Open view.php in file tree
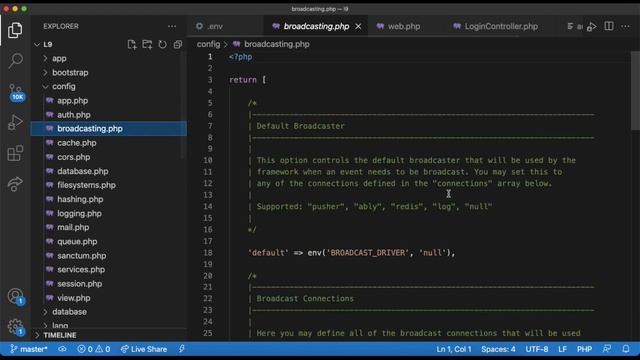This screenshot has height=360, width=640. coord(73,298)
